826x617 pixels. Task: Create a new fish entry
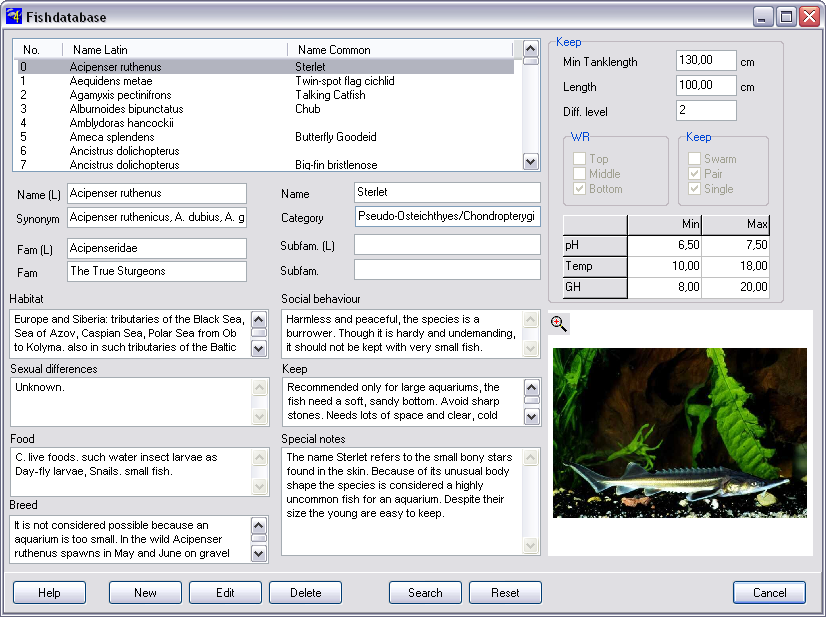coord(145,592)
